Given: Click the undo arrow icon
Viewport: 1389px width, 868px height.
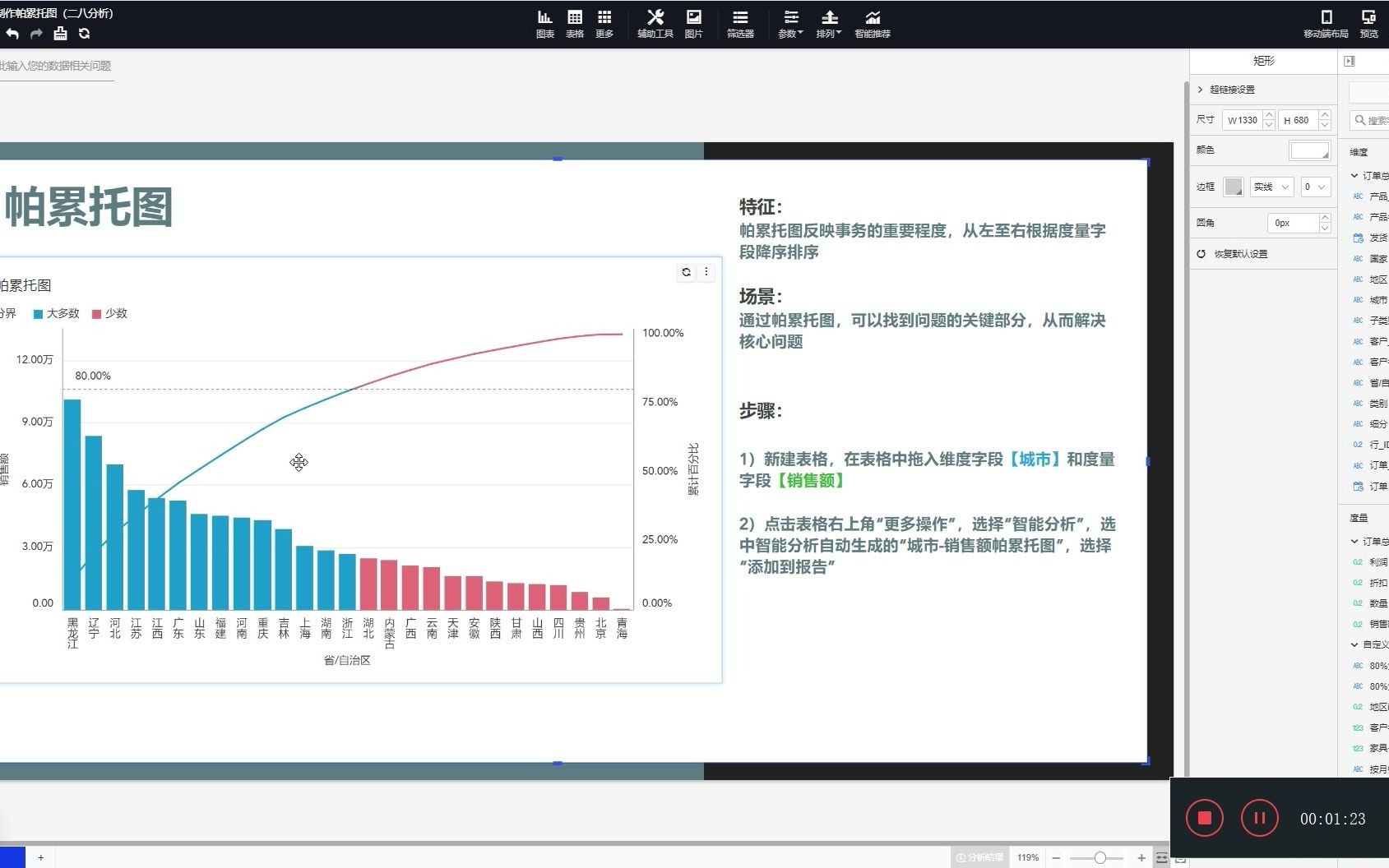Looking at the screenshot, I should [12, 34].
